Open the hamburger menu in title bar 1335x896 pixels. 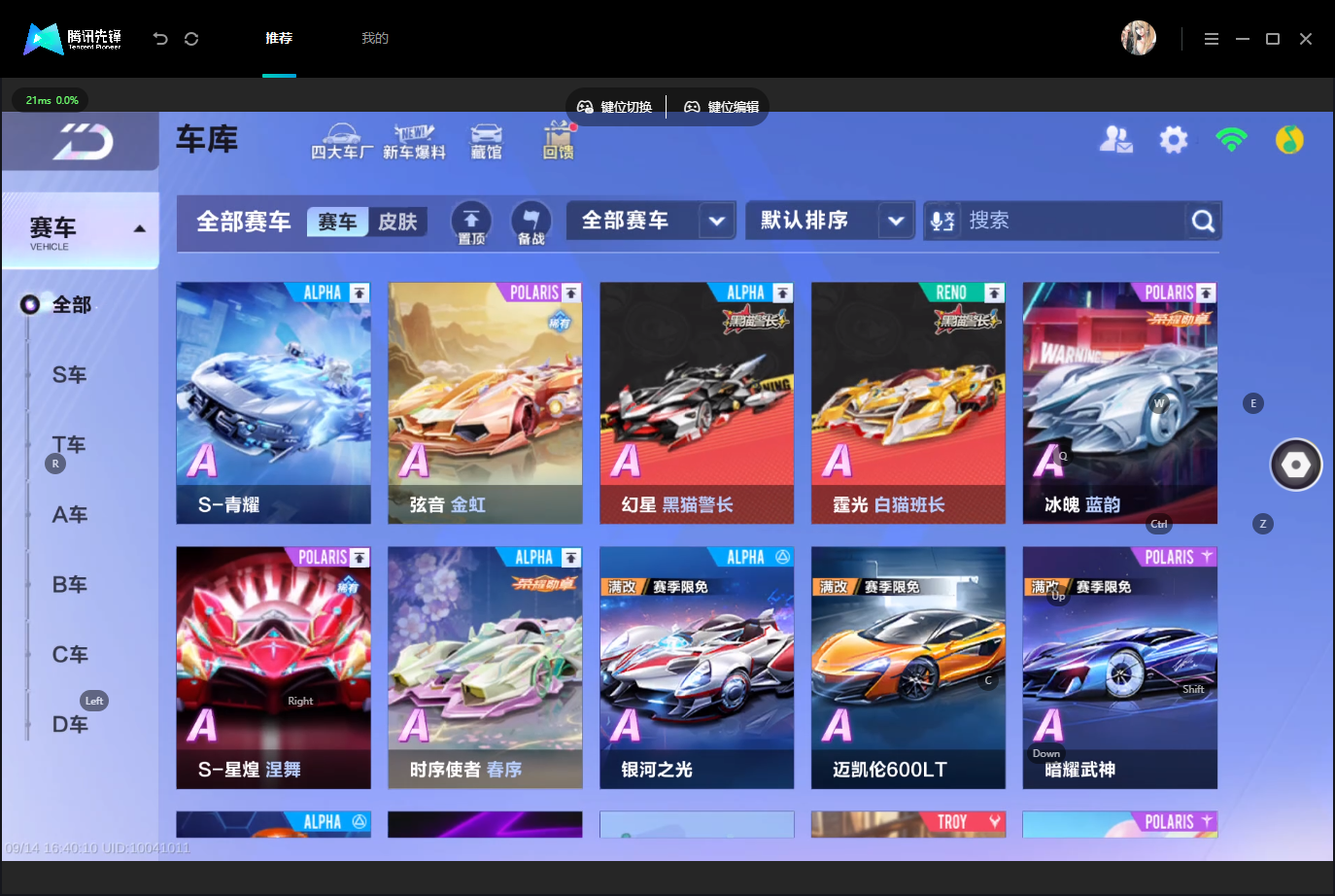point(1212,39)
